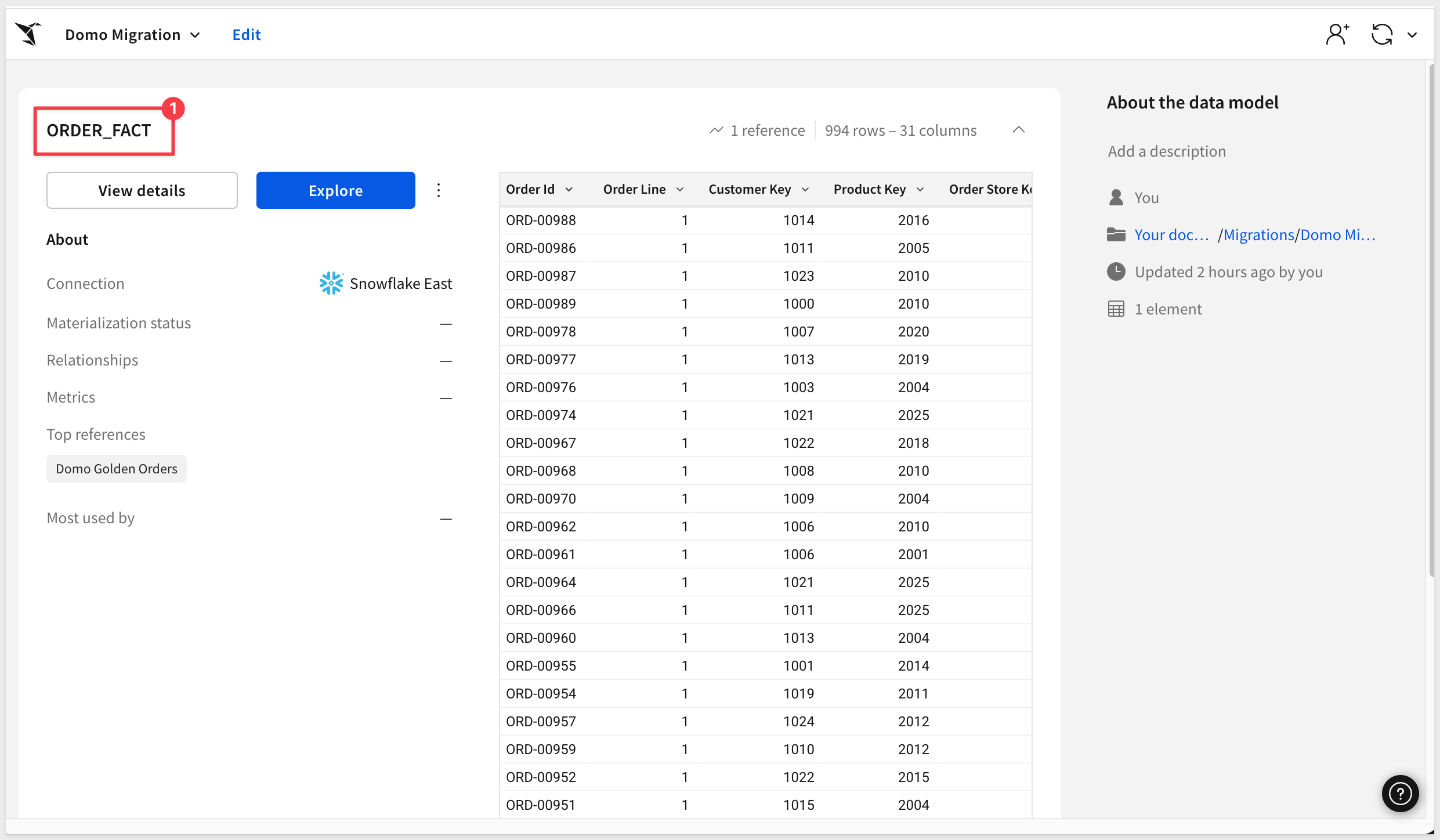Click the View details button
The width and height of the screenshot is (1440, 840).
142,190
